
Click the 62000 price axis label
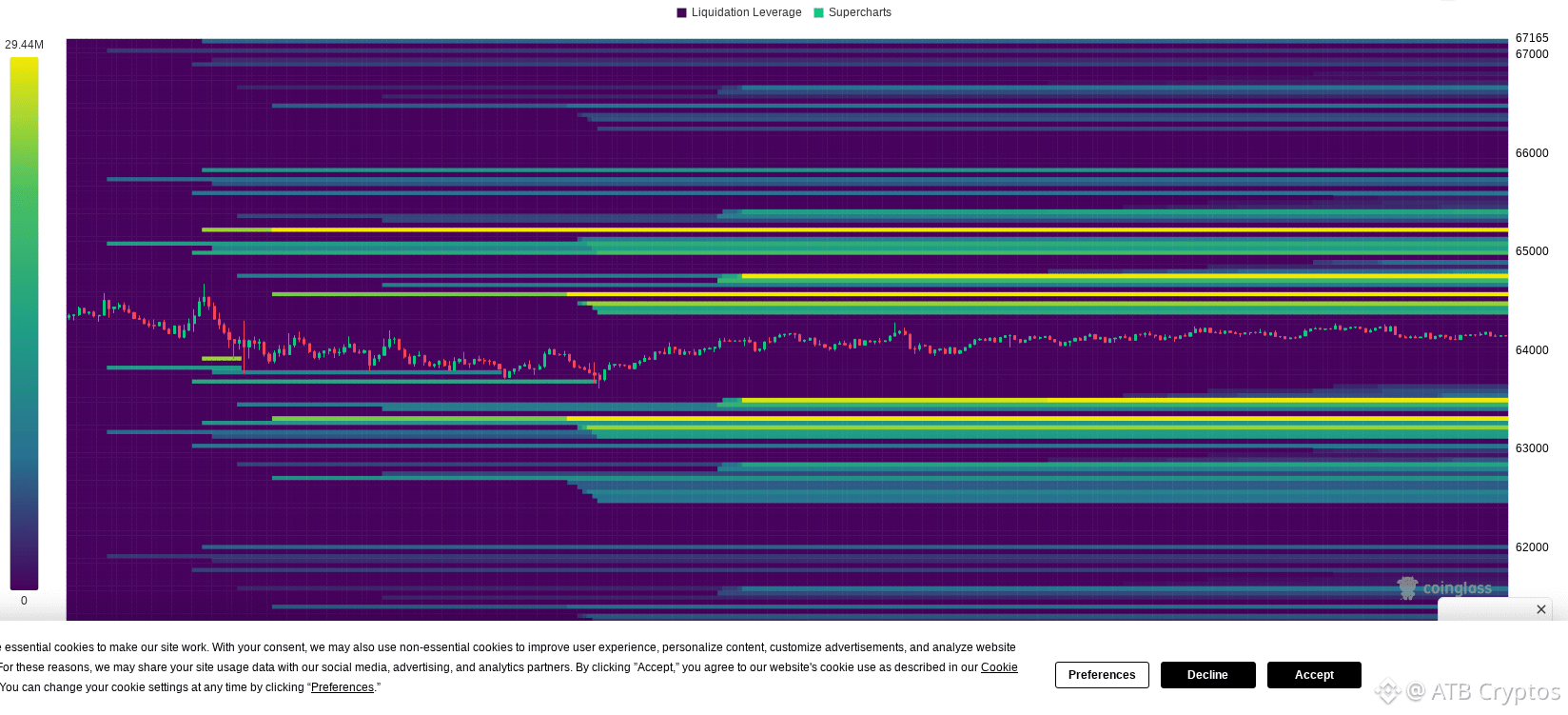coord(1532,547)
